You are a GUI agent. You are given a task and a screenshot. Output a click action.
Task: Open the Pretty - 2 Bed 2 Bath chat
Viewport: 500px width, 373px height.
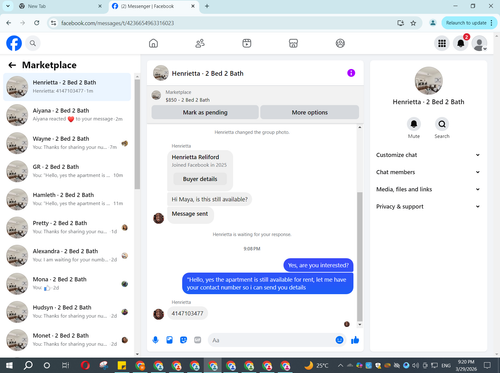(x=67, y=227)
